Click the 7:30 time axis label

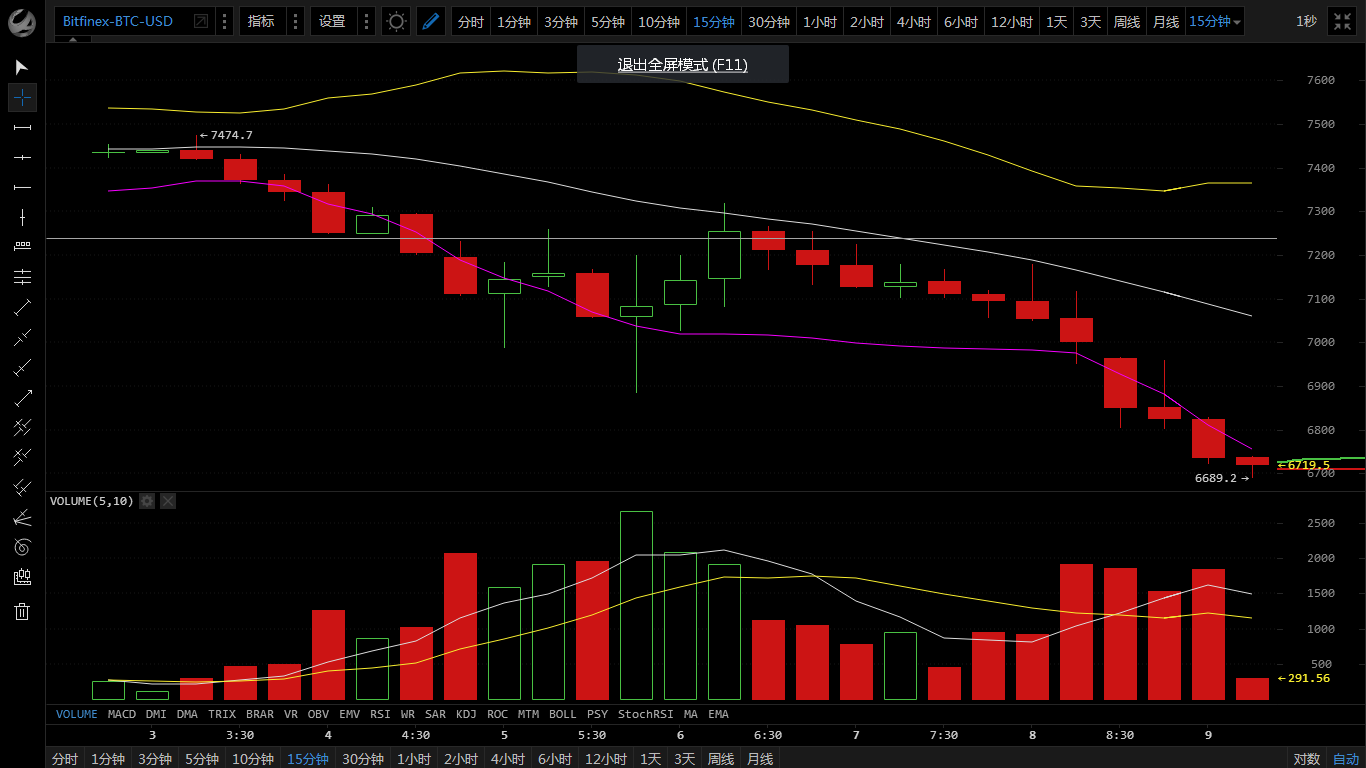[x=944, y=735]
